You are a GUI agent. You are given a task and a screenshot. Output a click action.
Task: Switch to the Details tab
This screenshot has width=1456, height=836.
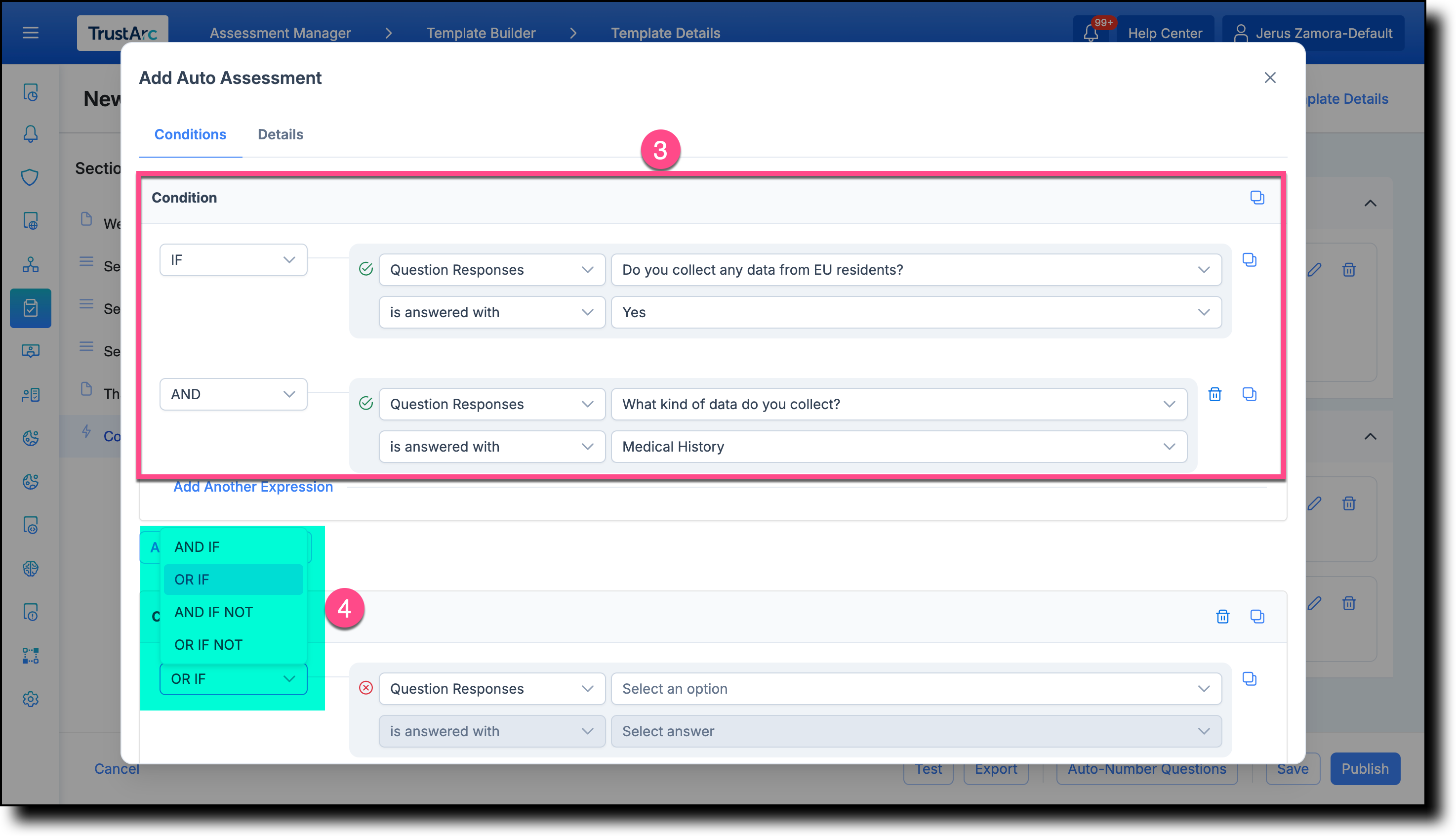[280, 134]
